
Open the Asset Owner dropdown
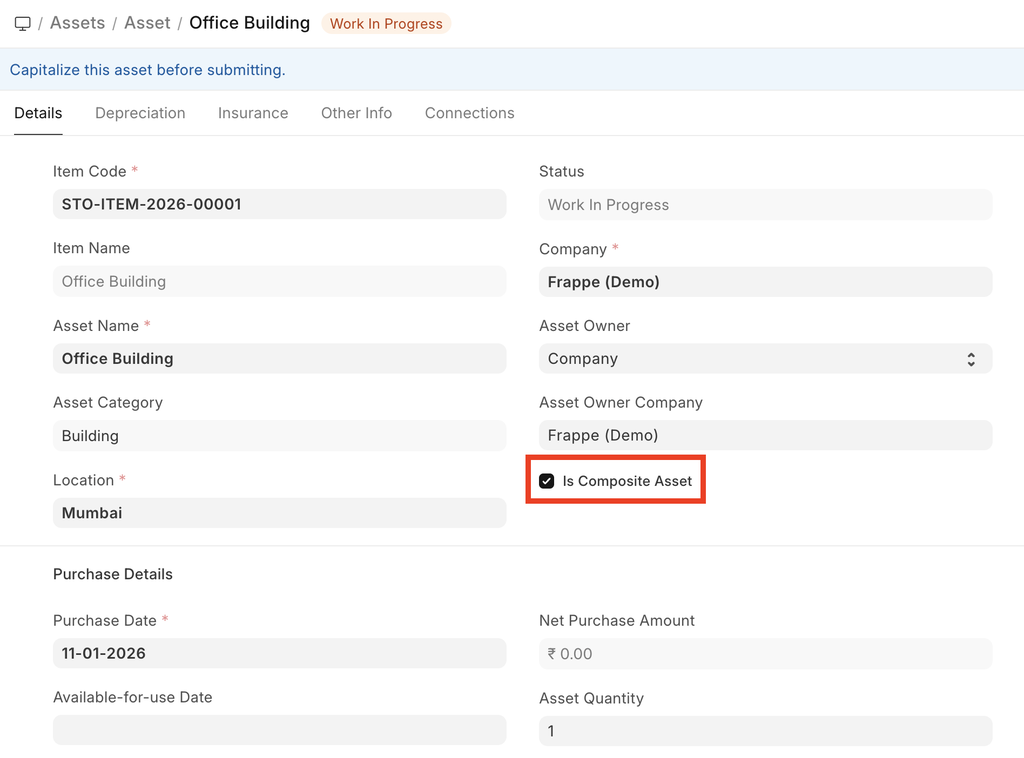point(765,359)
